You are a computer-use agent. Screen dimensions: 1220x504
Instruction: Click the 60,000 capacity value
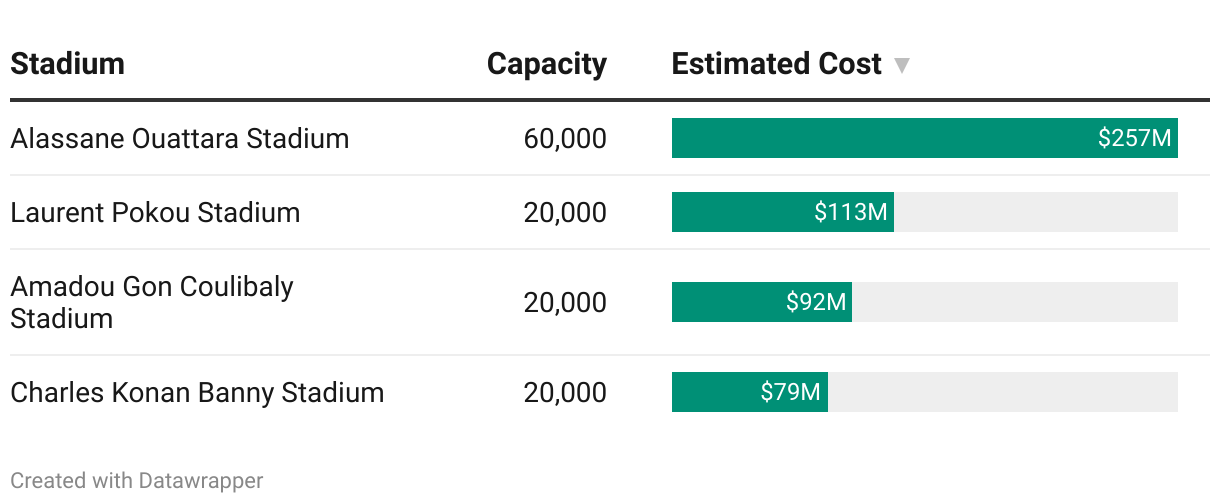564,138
